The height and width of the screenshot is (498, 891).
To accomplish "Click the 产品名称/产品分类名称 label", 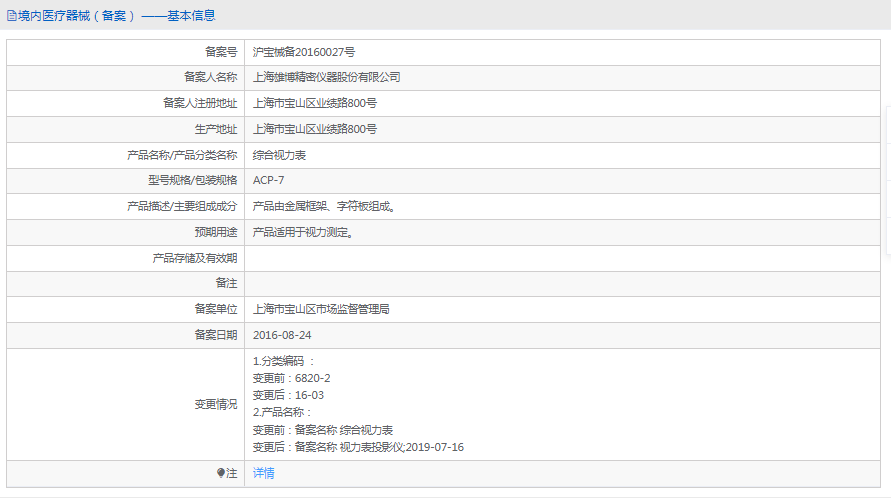I will [182, 155].
